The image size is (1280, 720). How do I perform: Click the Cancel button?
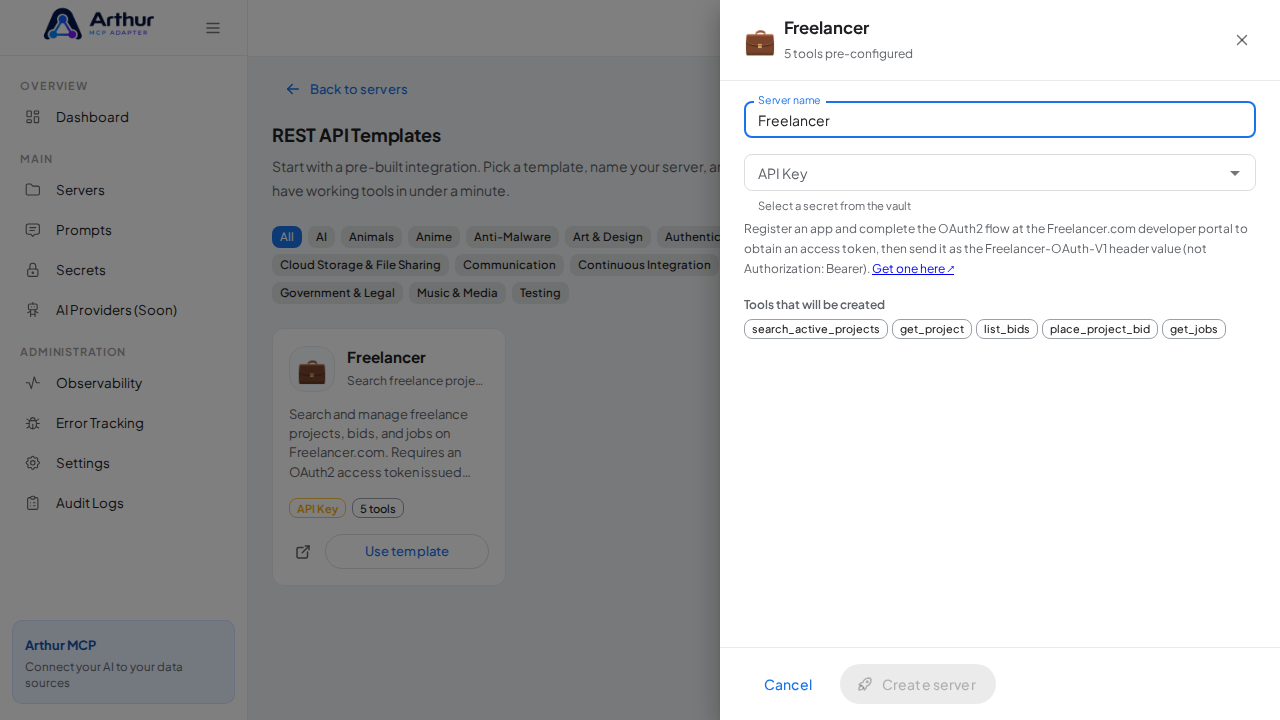788,684
